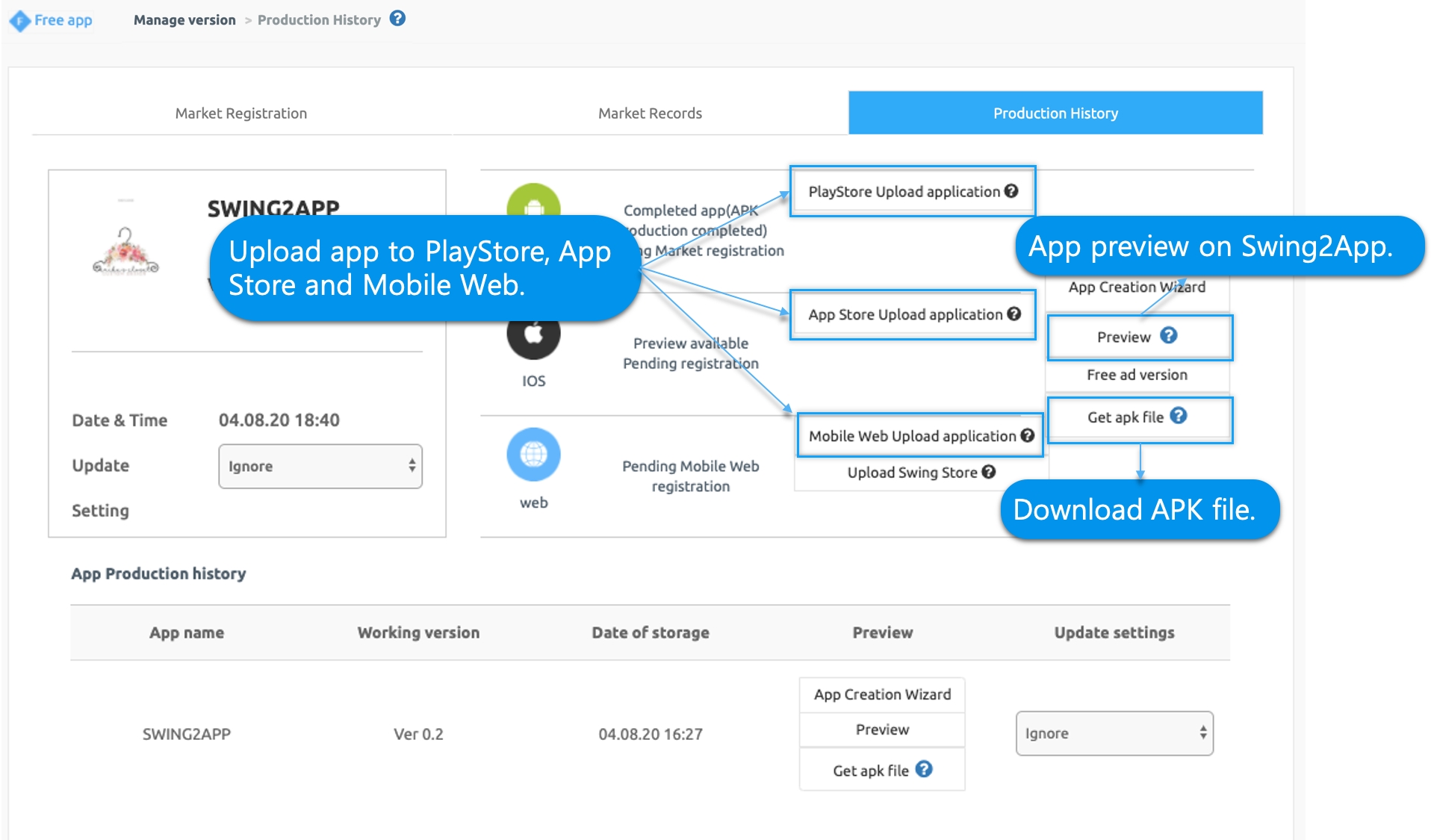Click the Free ad version button
The image size is (1431, 840).
1137,375
